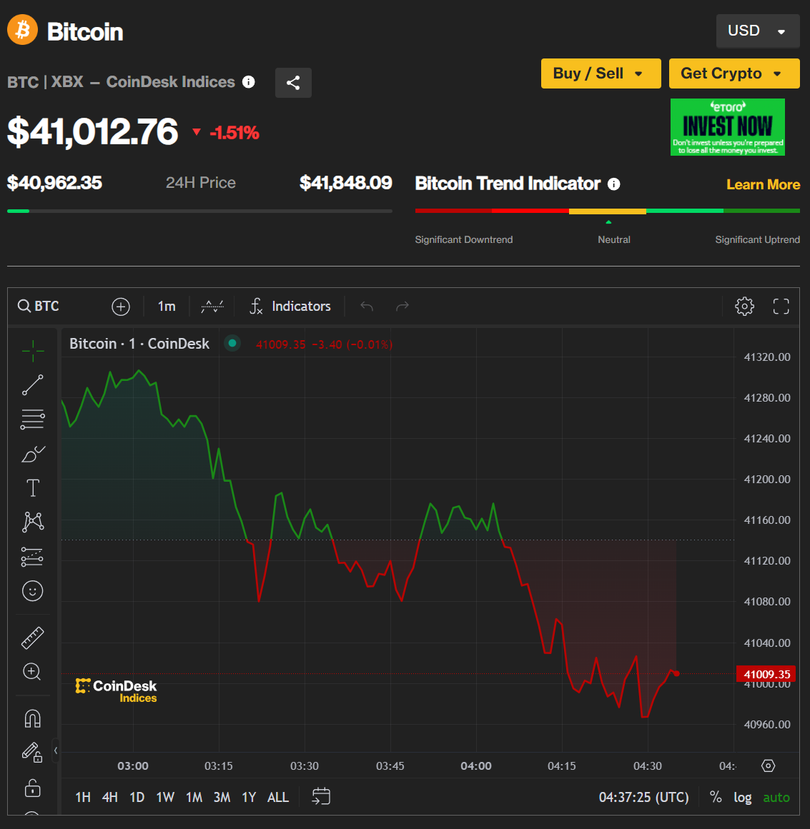Switch to the 1Y time range
This screenshot has width=810, height=829.
pos(248,797)
